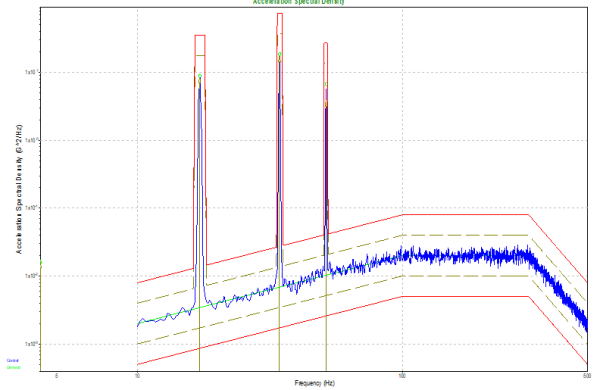Screen dimensions: 600x390
Task: Click the 5 Hz frequency tick label
Action: click(x=57, y=376)
